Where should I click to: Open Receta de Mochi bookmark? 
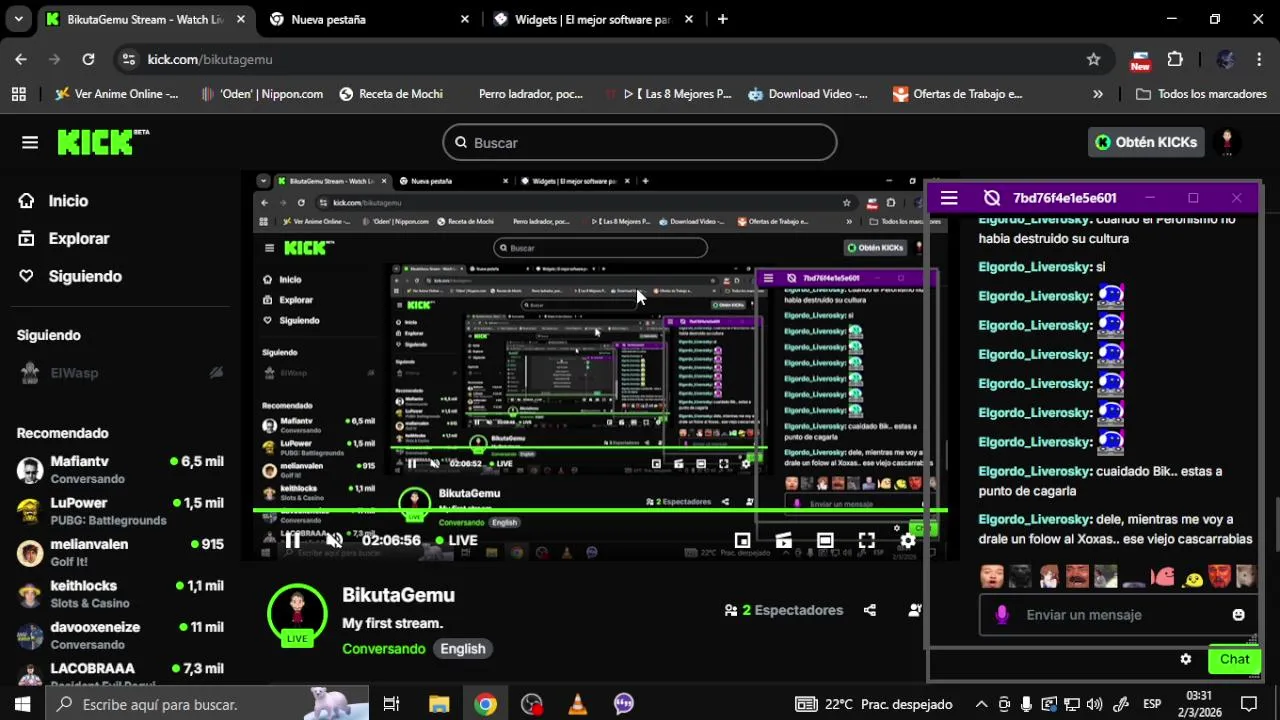(391, 94)
